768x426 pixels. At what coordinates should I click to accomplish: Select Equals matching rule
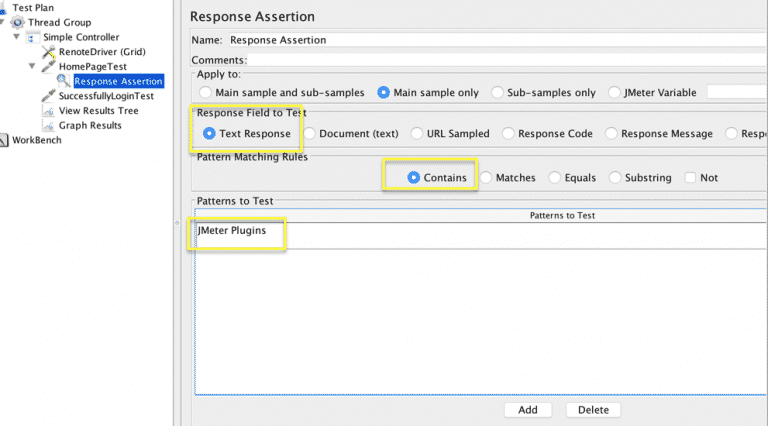(x=572, y=178)
